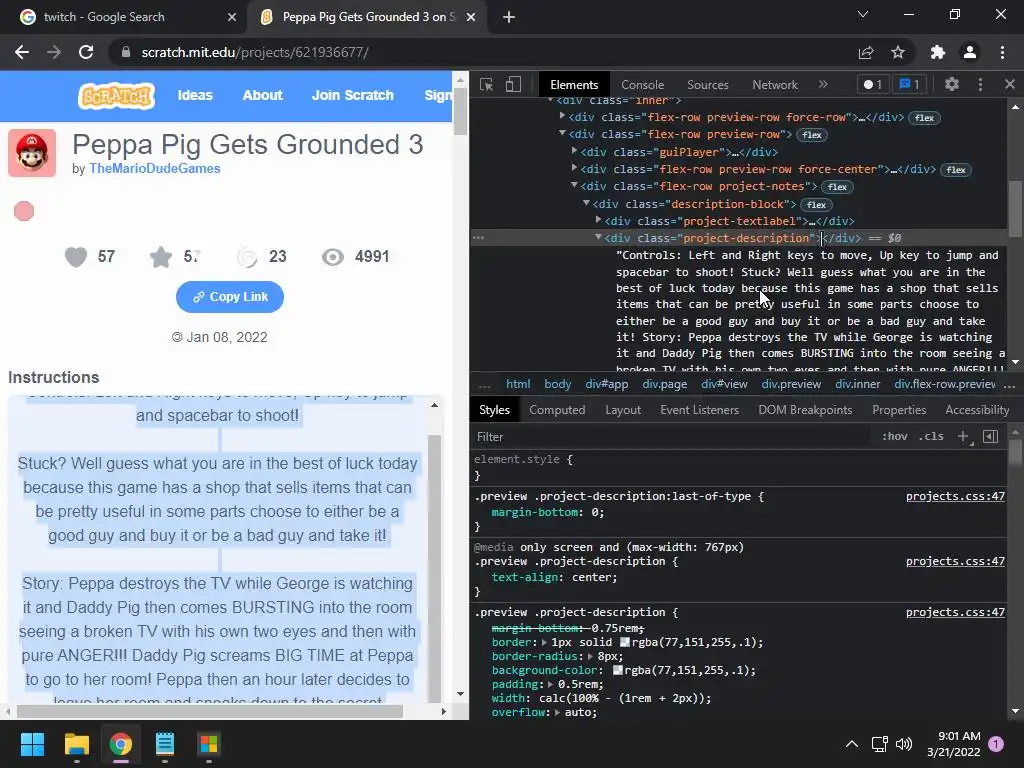The image size is (1024, 768).
Task: Collapse the description-block div
Action: [586, 203]
